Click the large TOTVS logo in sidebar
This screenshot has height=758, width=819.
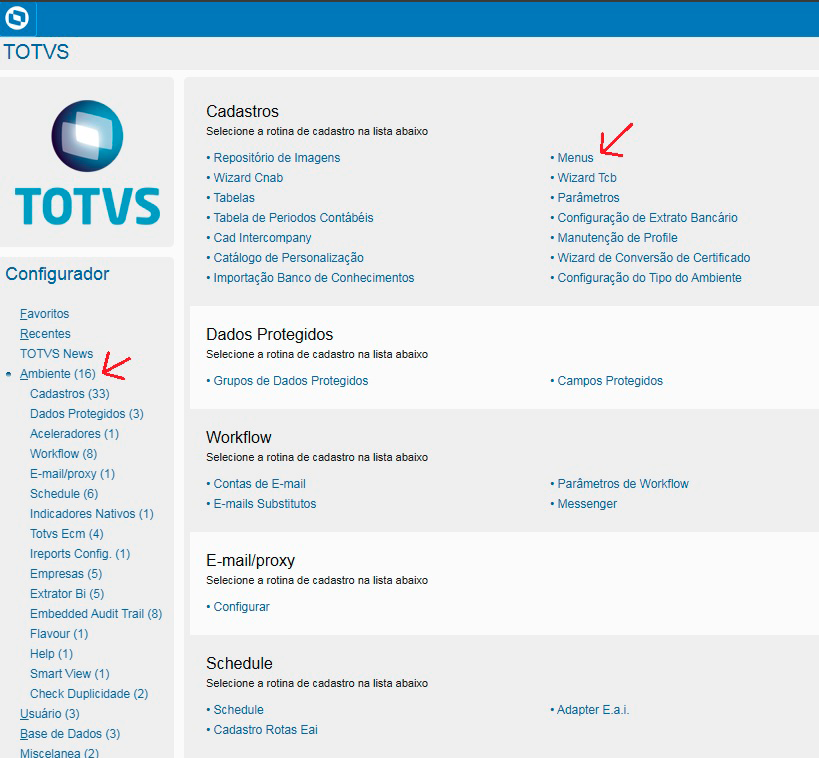[87, 162]
